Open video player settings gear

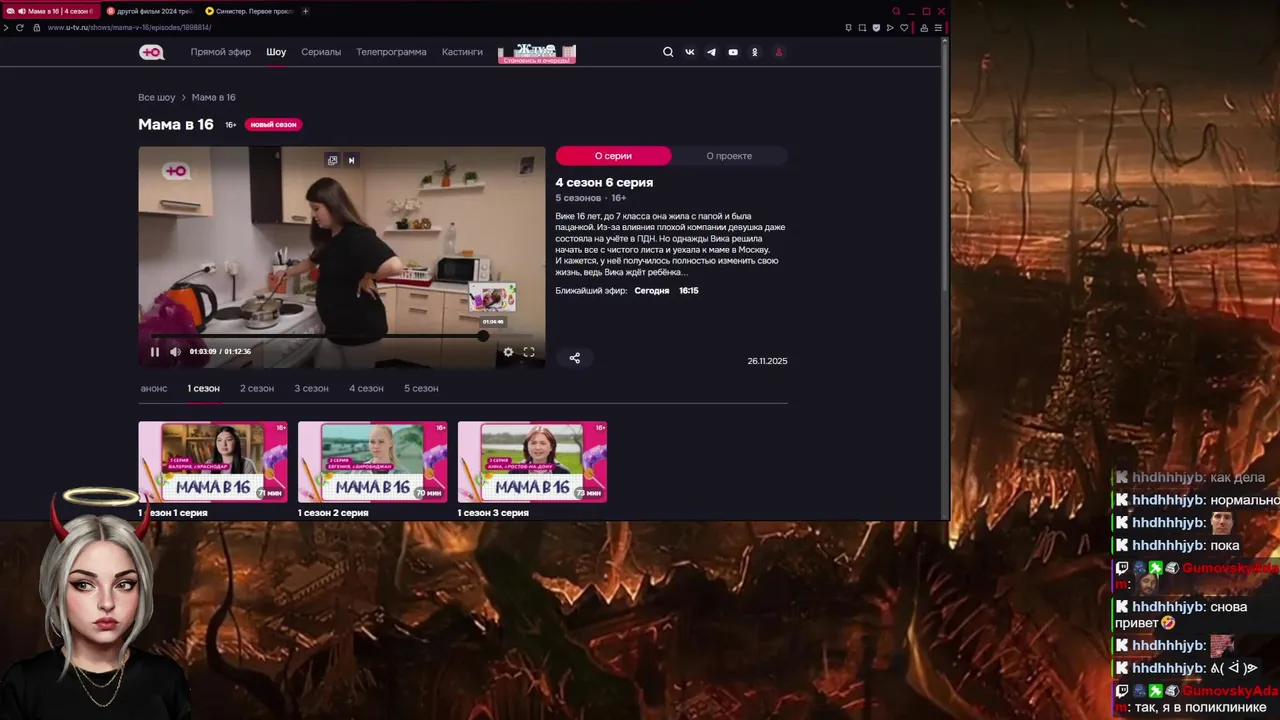(x=508, y=352)
